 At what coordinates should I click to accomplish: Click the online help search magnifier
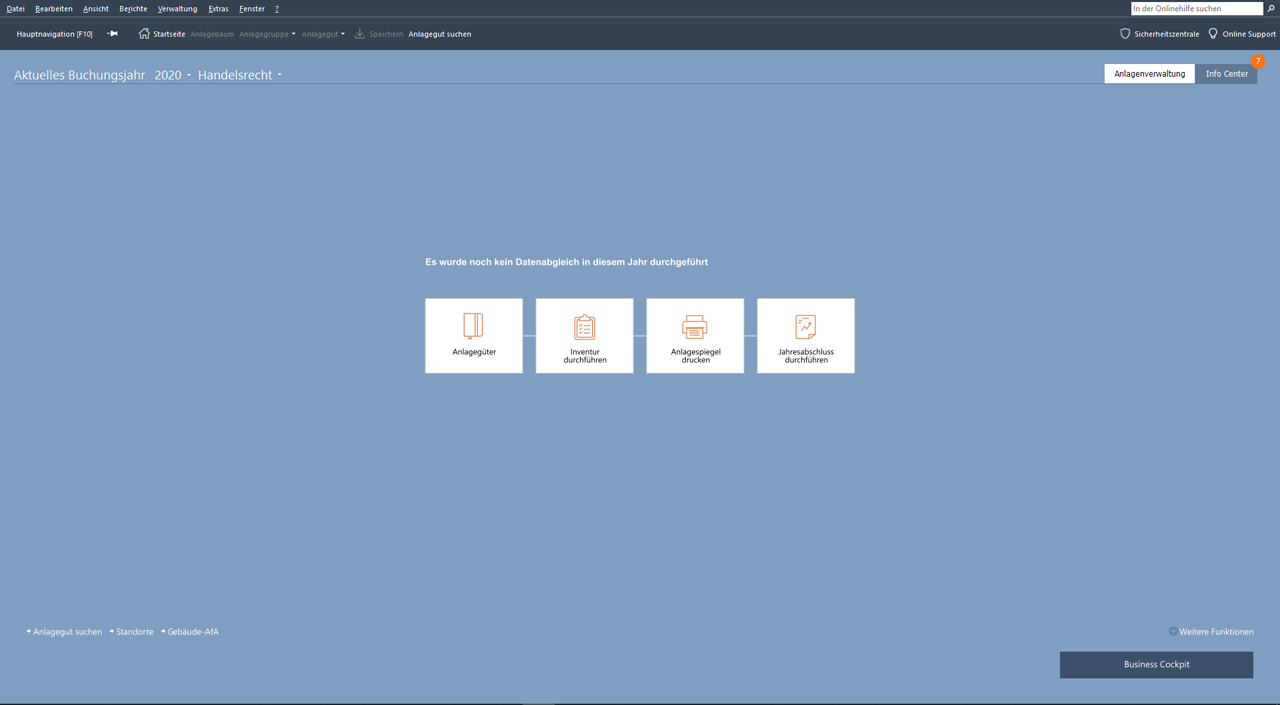coord(1271,8)
